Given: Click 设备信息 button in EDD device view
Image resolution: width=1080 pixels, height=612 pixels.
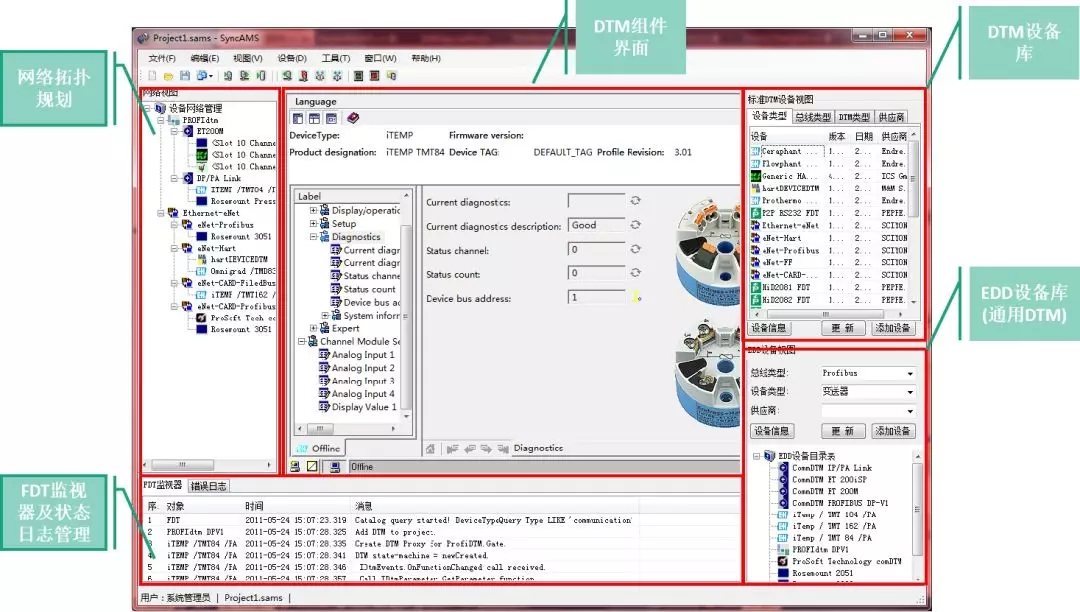Looking at the screenshot, I should click(x=772, y=431).
